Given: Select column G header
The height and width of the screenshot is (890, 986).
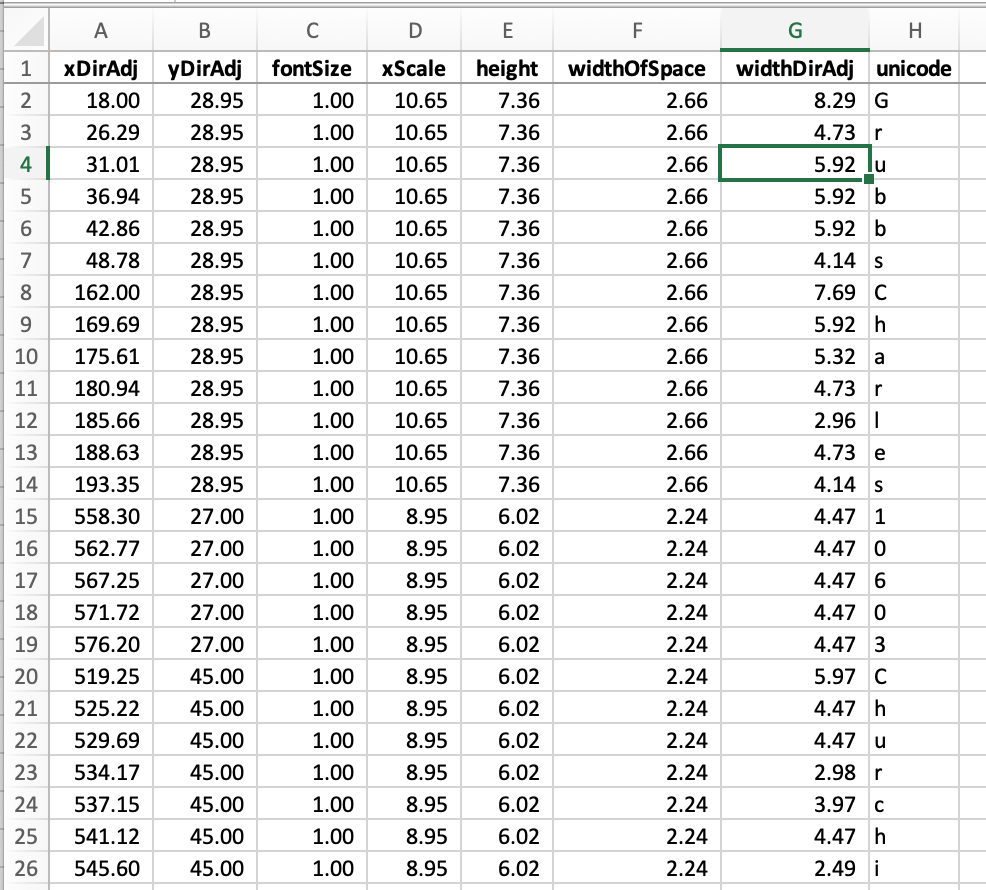Looking at the screenshot, I should click(x=794, y=32).
